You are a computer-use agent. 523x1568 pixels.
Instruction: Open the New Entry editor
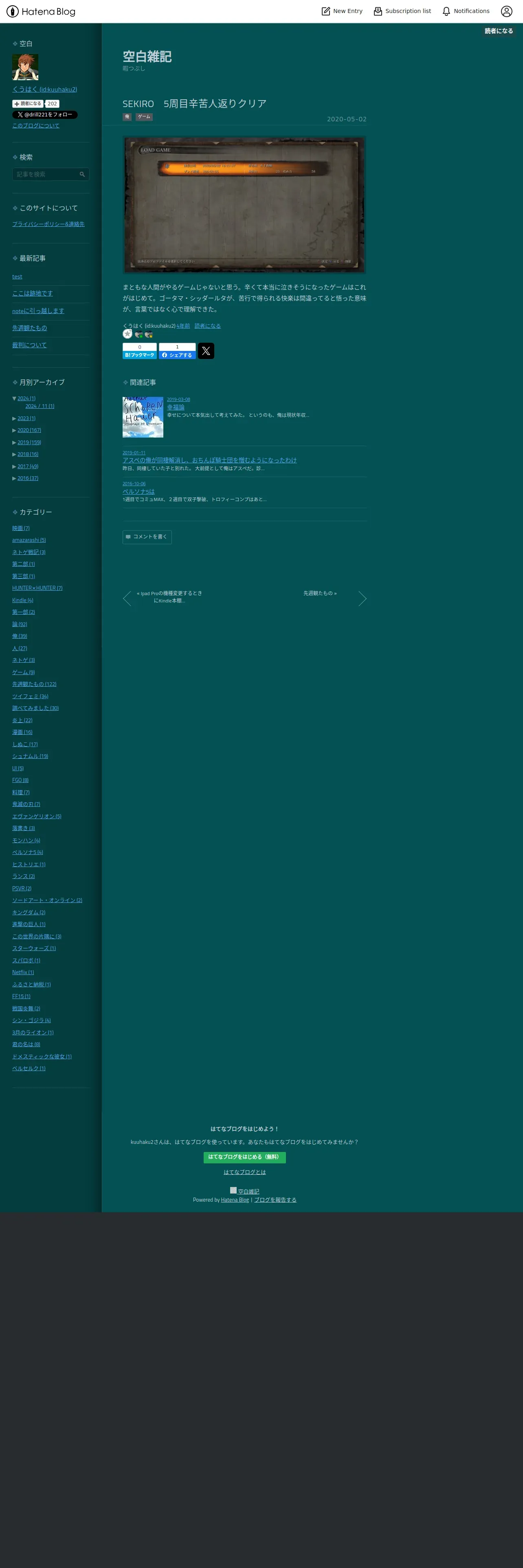point(342,11)
